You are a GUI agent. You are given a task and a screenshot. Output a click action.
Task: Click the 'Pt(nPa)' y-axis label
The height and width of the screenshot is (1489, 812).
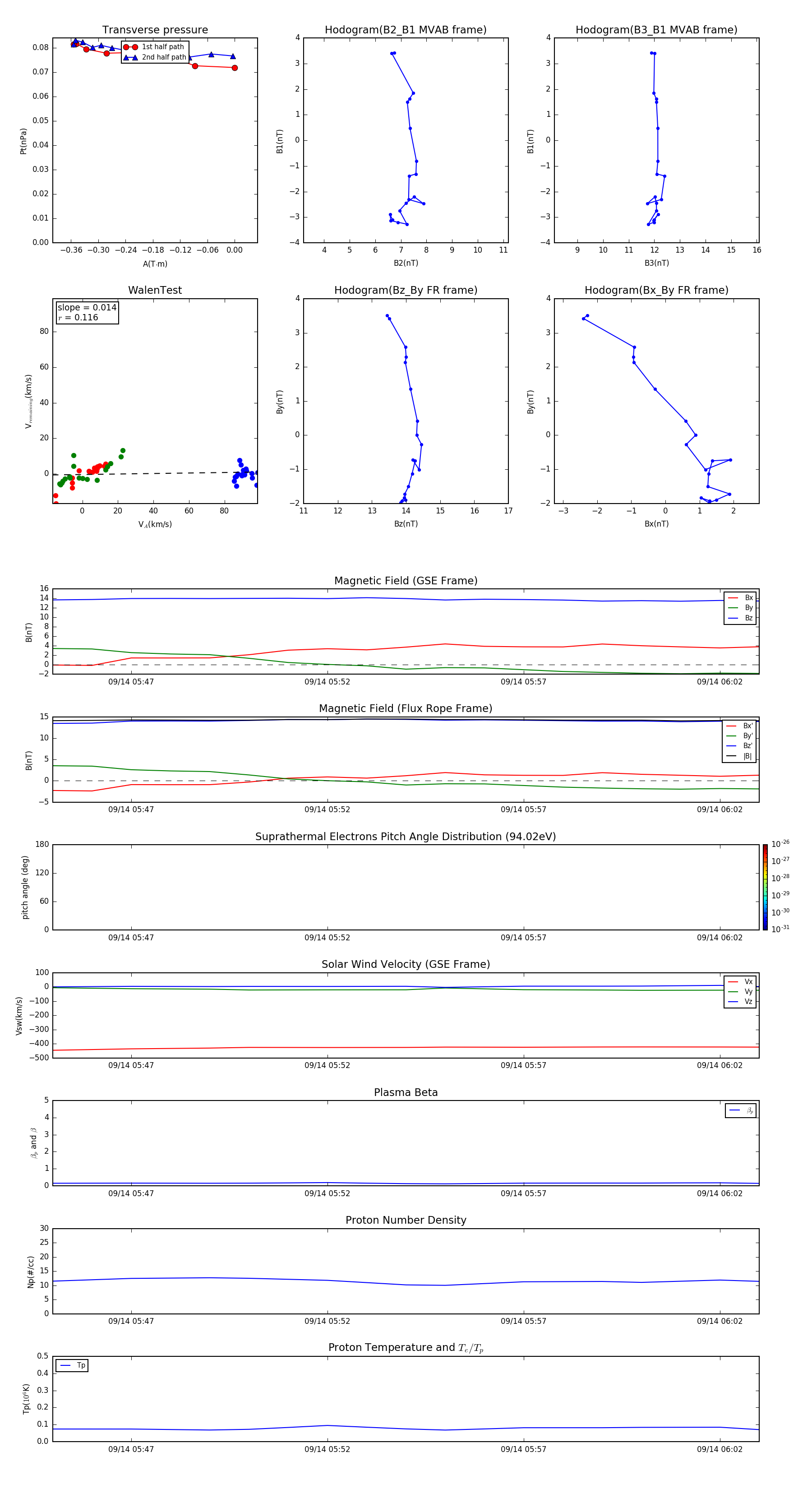23,141
